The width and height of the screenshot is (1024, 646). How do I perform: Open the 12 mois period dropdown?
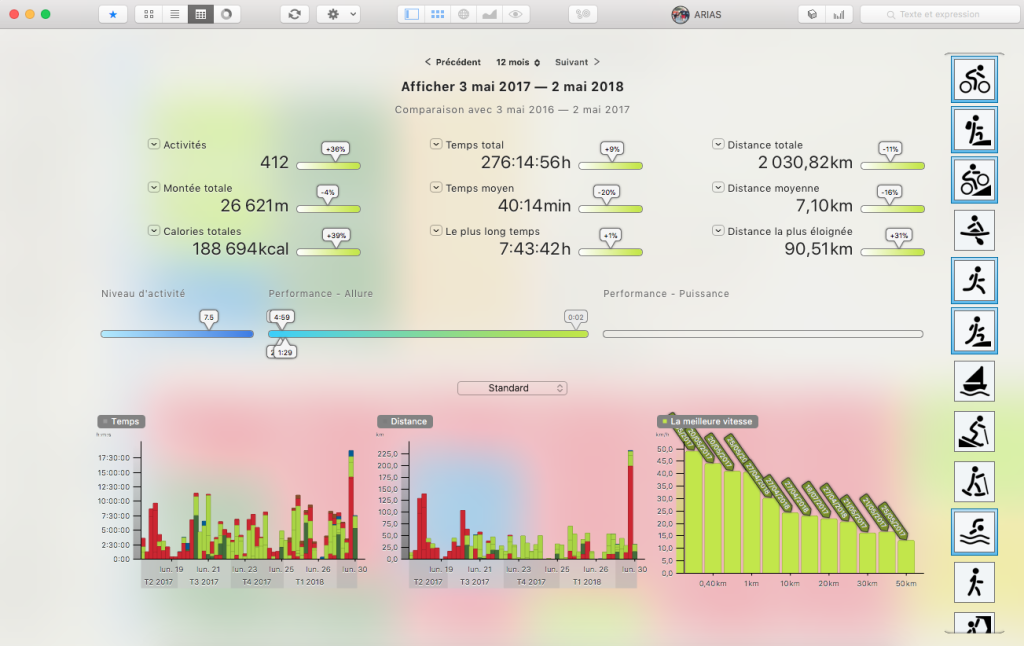pyautogui.click(x=518, y=62)
